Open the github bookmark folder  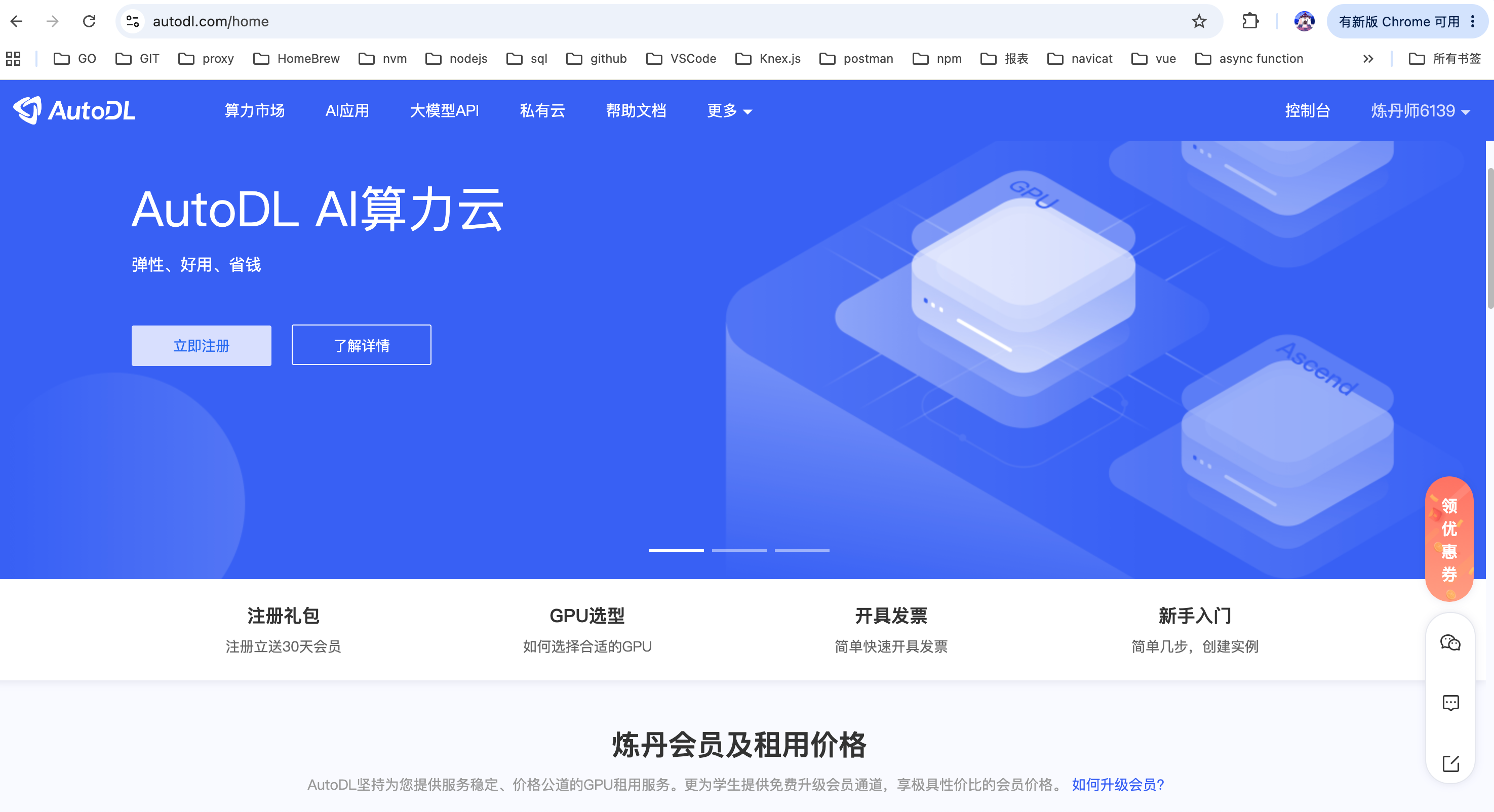tap(596, 59)
